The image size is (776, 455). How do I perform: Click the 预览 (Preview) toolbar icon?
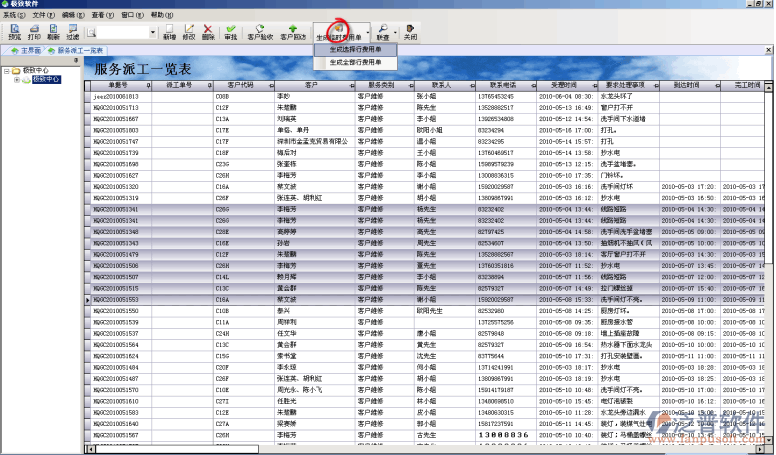tap(14, 31)
